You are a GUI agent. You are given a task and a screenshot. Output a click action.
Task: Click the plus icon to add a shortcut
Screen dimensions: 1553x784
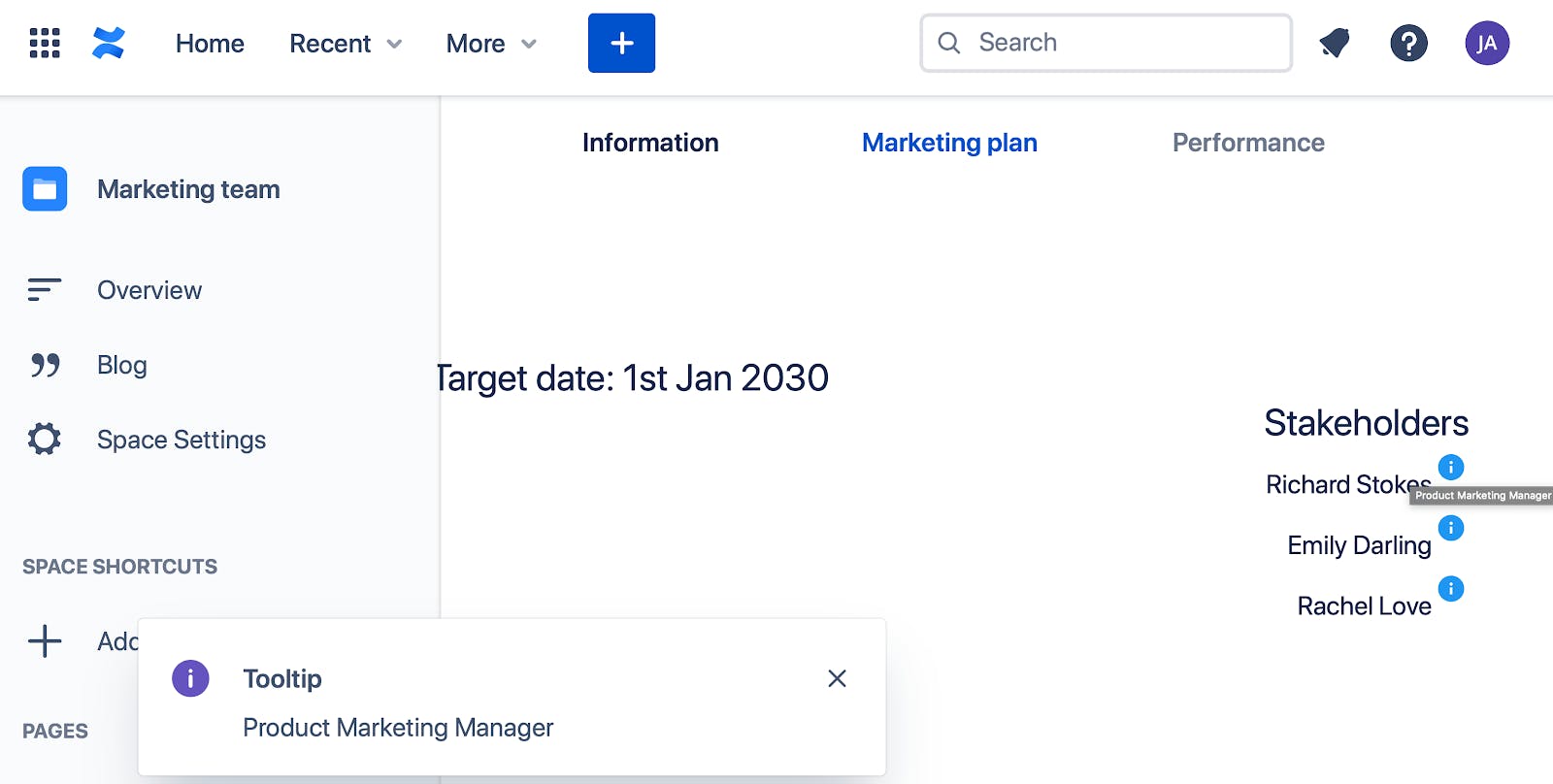pos(45,641)
